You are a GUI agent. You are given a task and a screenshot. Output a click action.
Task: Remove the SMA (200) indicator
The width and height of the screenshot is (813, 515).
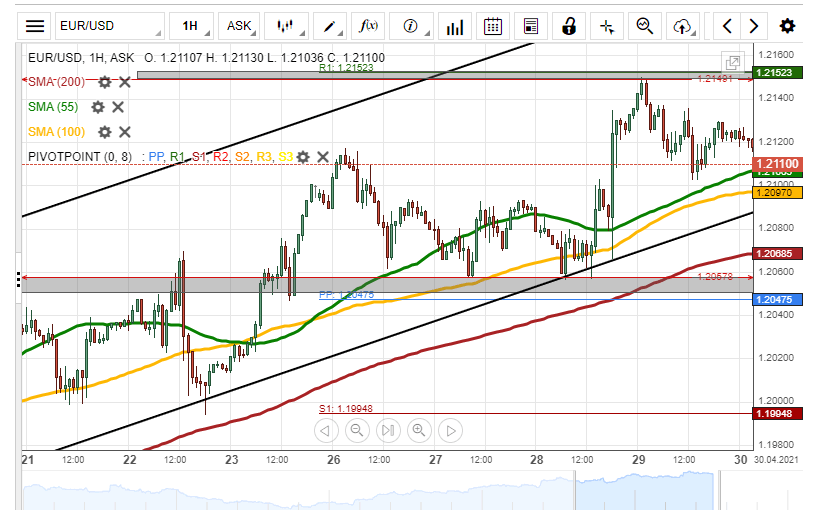(125, 82)
